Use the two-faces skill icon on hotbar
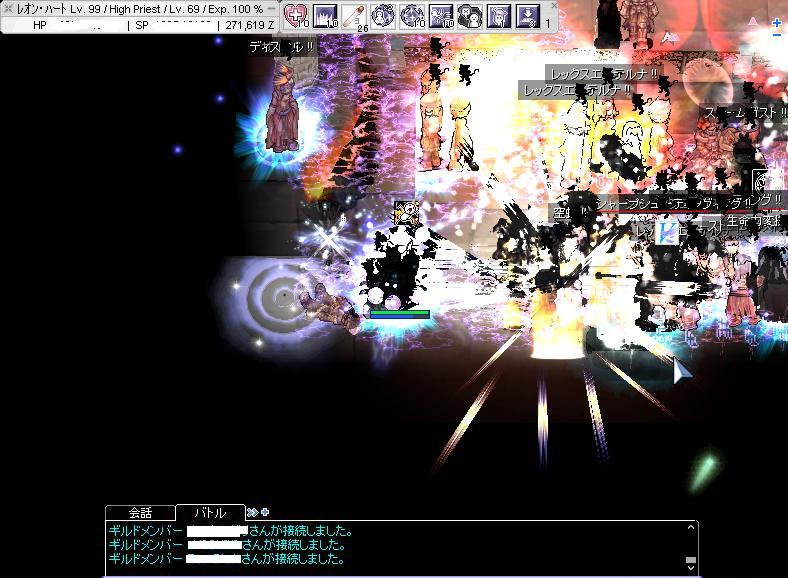This screenshot has height=578, width=788. point(470,16)
